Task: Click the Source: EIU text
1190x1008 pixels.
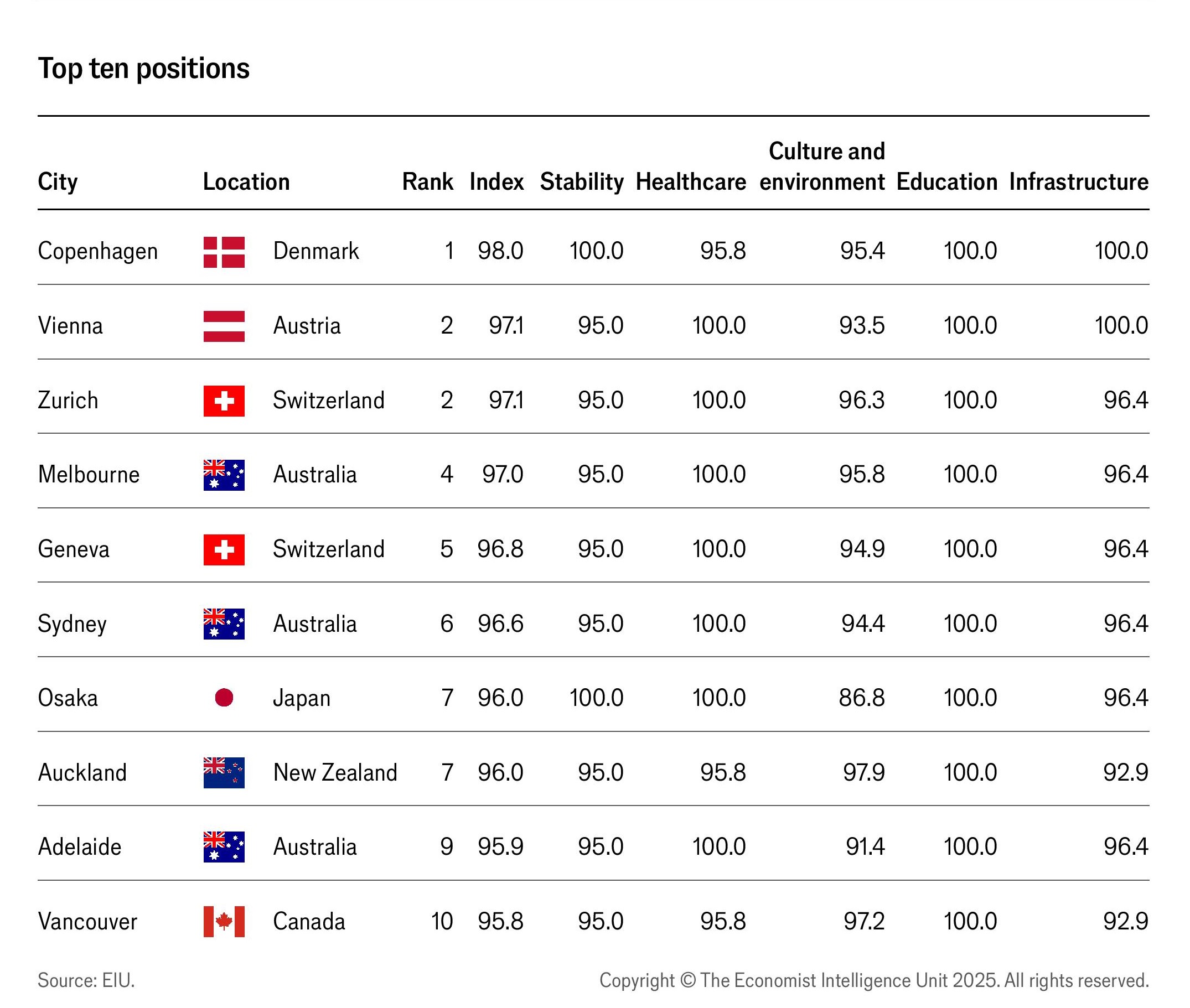Action: [x=86, y=980]
